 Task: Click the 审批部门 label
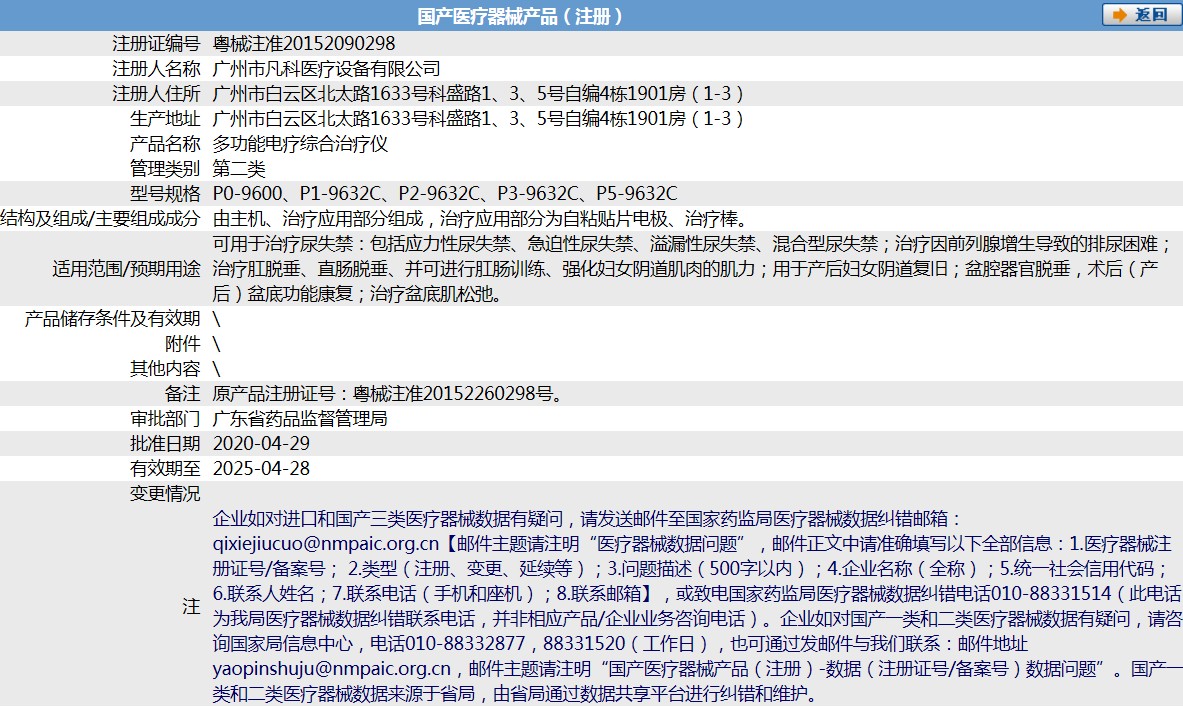point(165,418)
